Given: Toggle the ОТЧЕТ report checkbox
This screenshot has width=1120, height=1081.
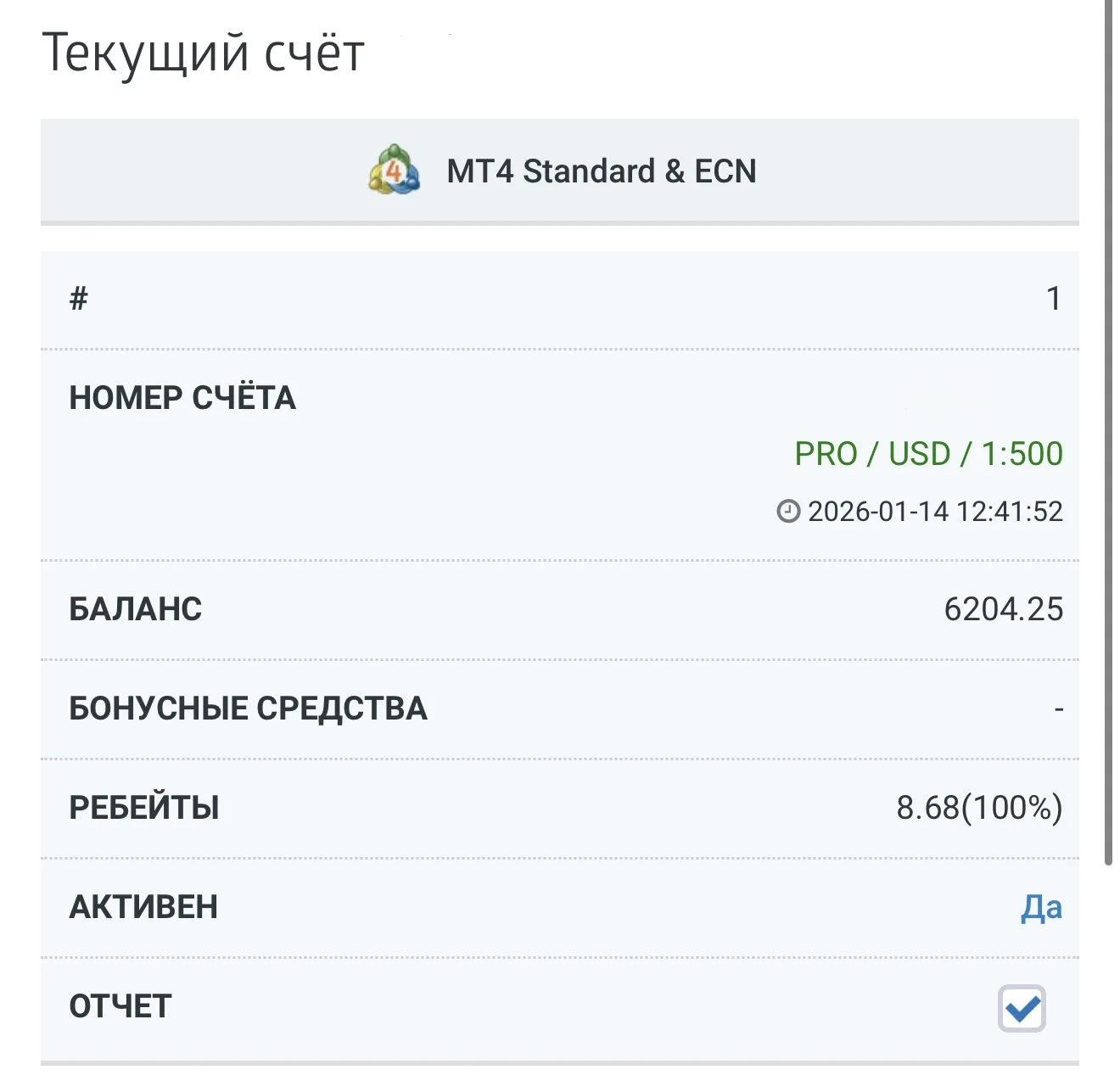Looking at the screenshot, I should pos(1022,1008).
